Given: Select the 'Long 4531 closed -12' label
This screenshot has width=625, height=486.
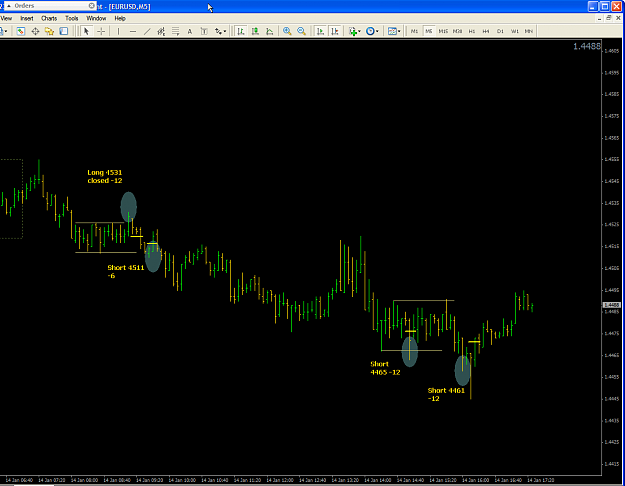Looking at the screenshot, I should coord(105,177).
